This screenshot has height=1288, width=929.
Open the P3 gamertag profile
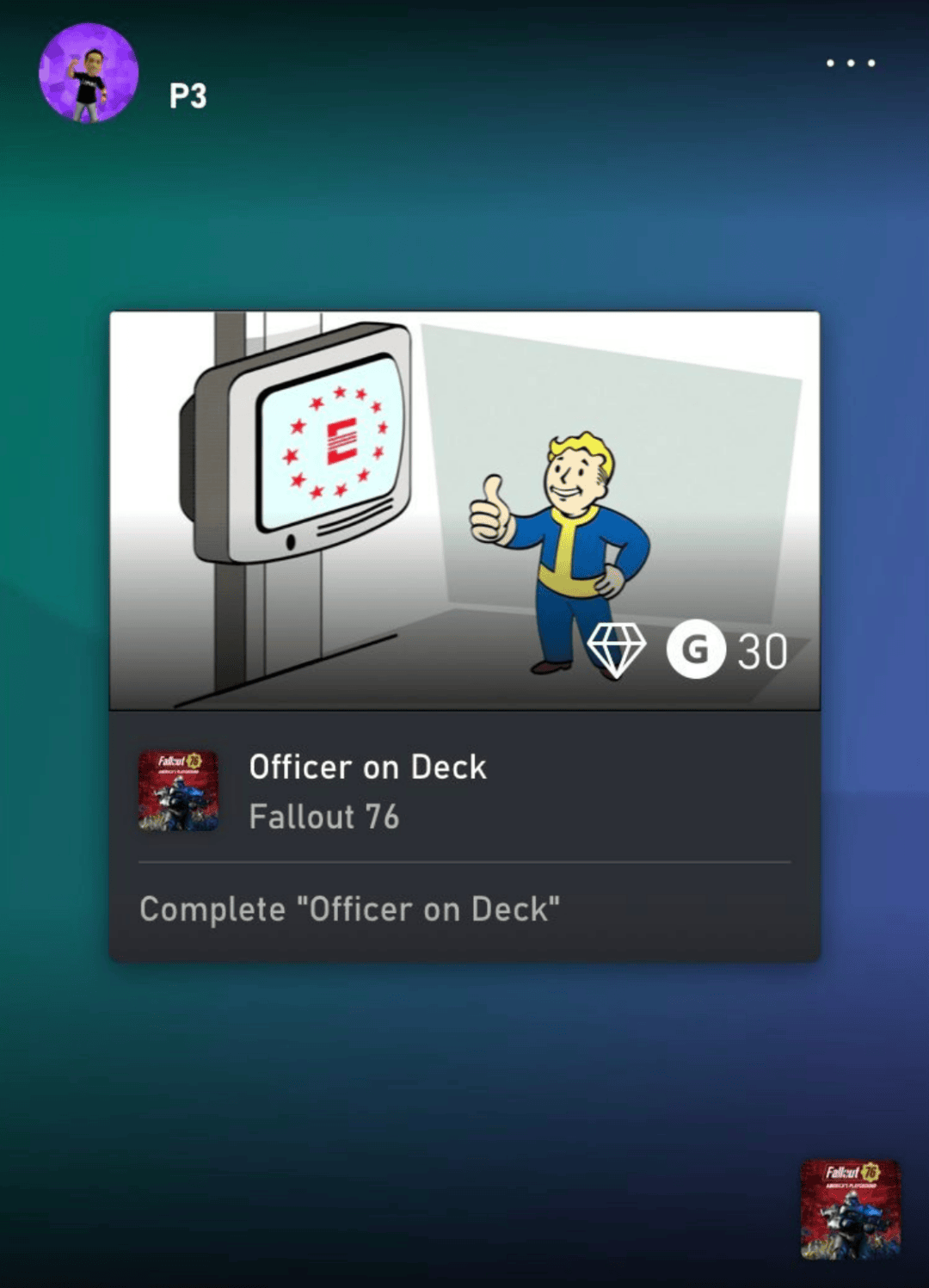point(188,96)
